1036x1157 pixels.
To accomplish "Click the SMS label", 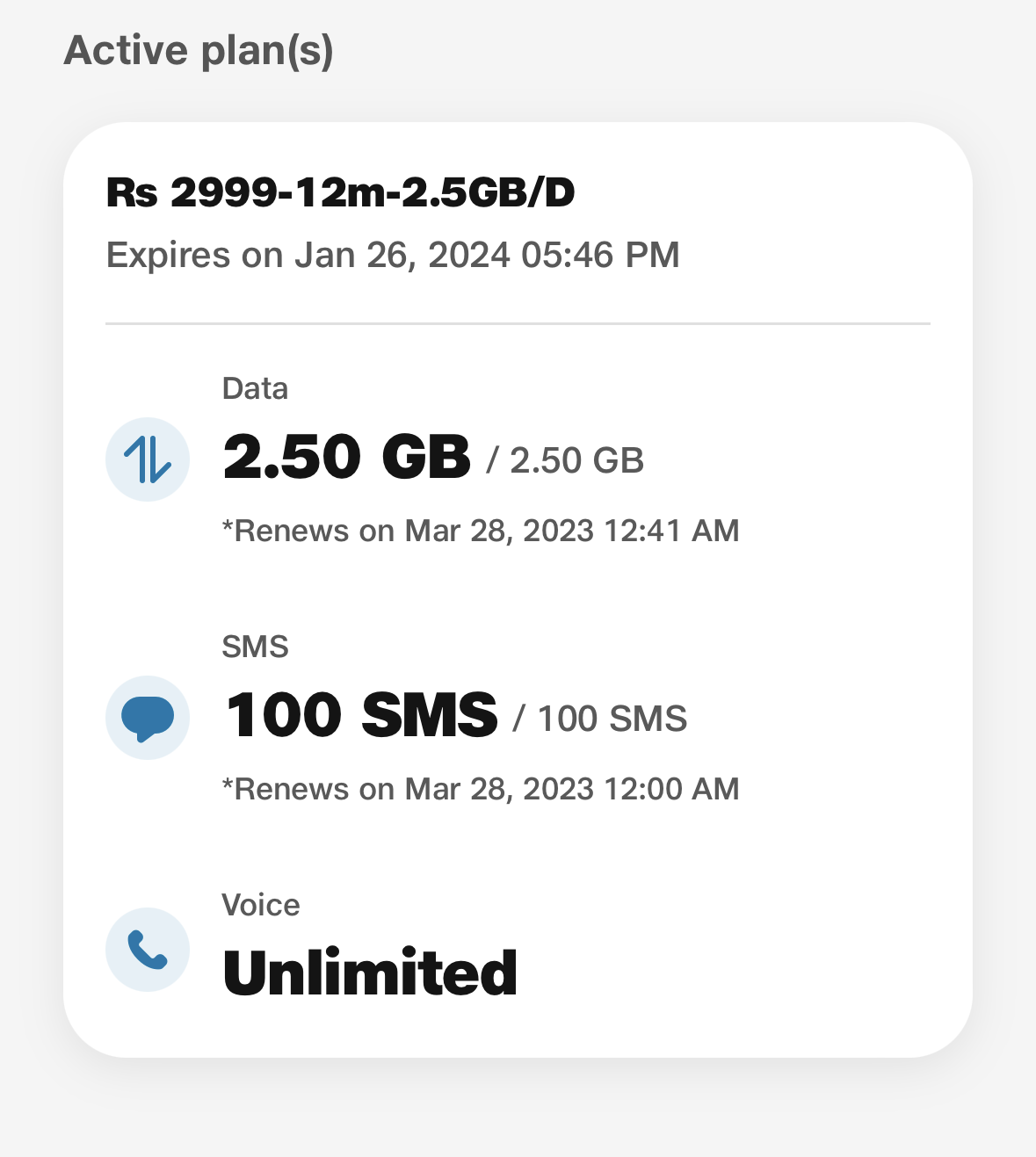I will coord(255,647).
